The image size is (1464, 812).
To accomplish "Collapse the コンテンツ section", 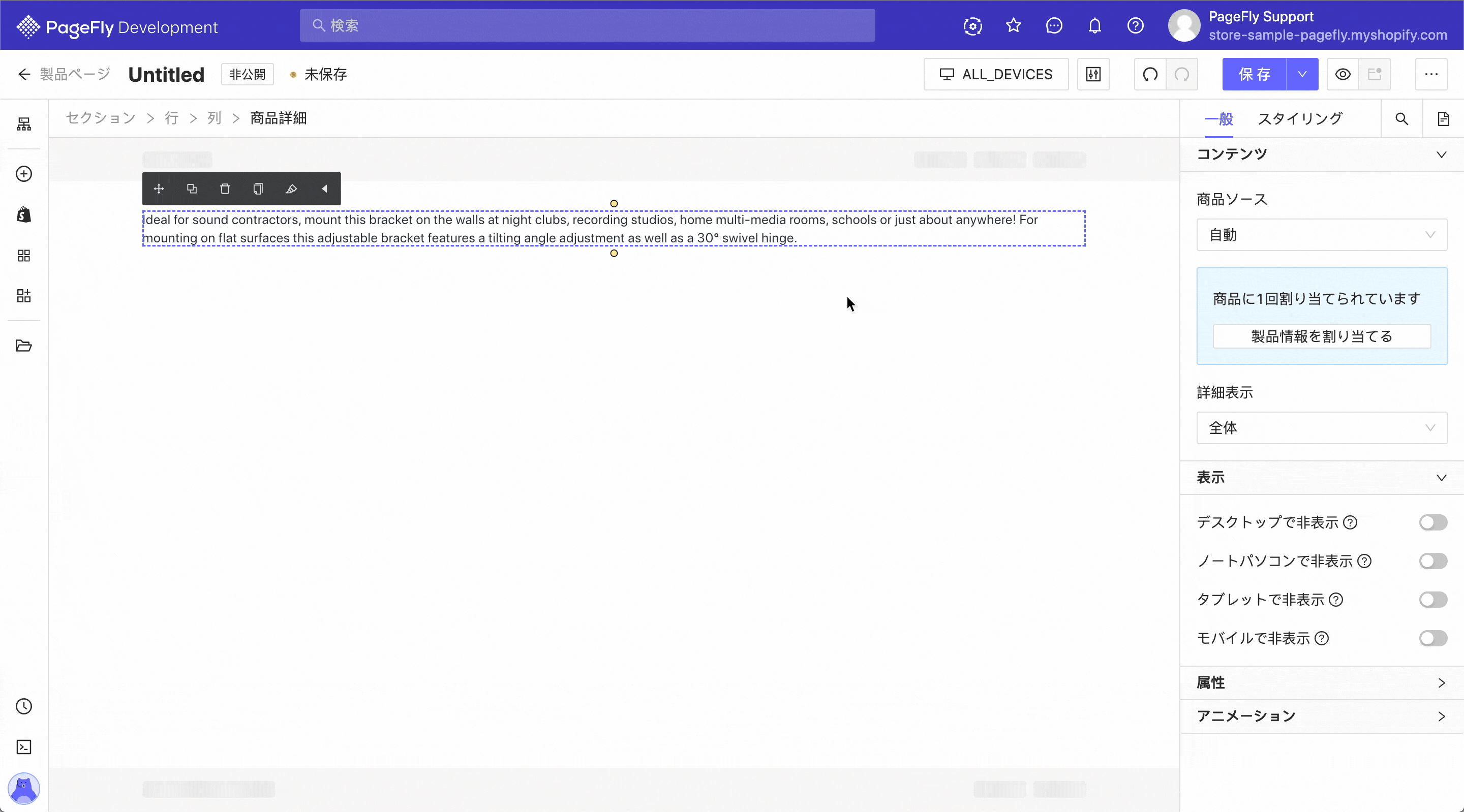I will (x=1322, y=154).
